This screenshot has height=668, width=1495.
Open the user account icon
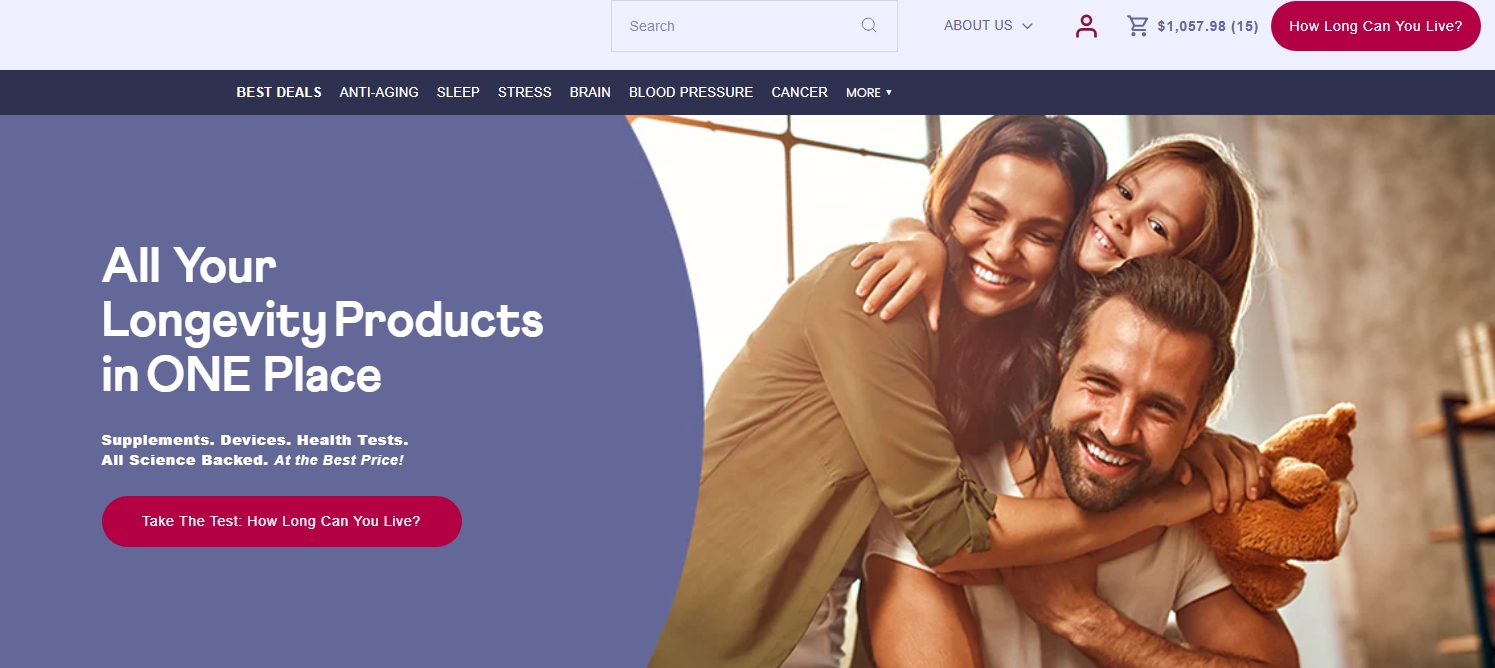[x=1086, y=26]
